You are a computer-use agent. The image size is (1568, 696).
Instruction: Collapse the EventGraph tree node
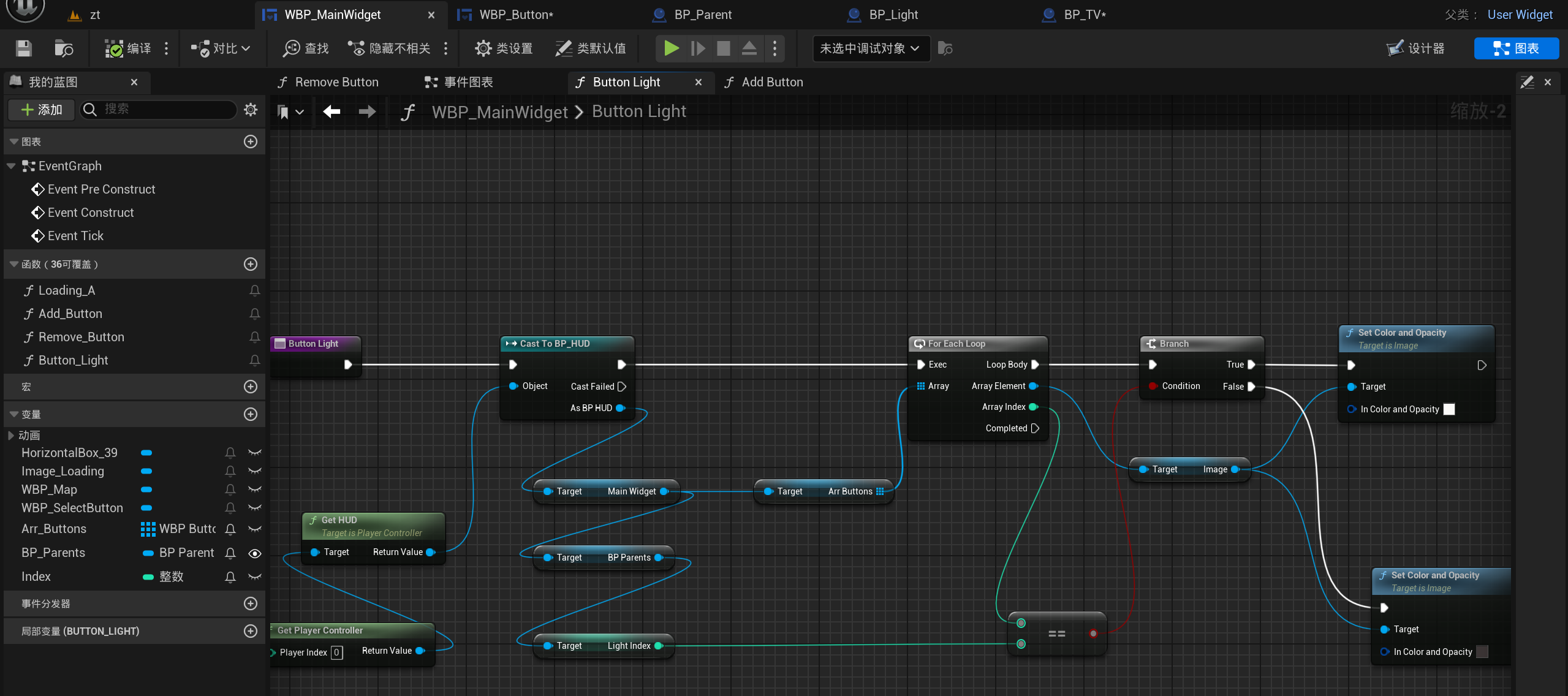point(11,166)
